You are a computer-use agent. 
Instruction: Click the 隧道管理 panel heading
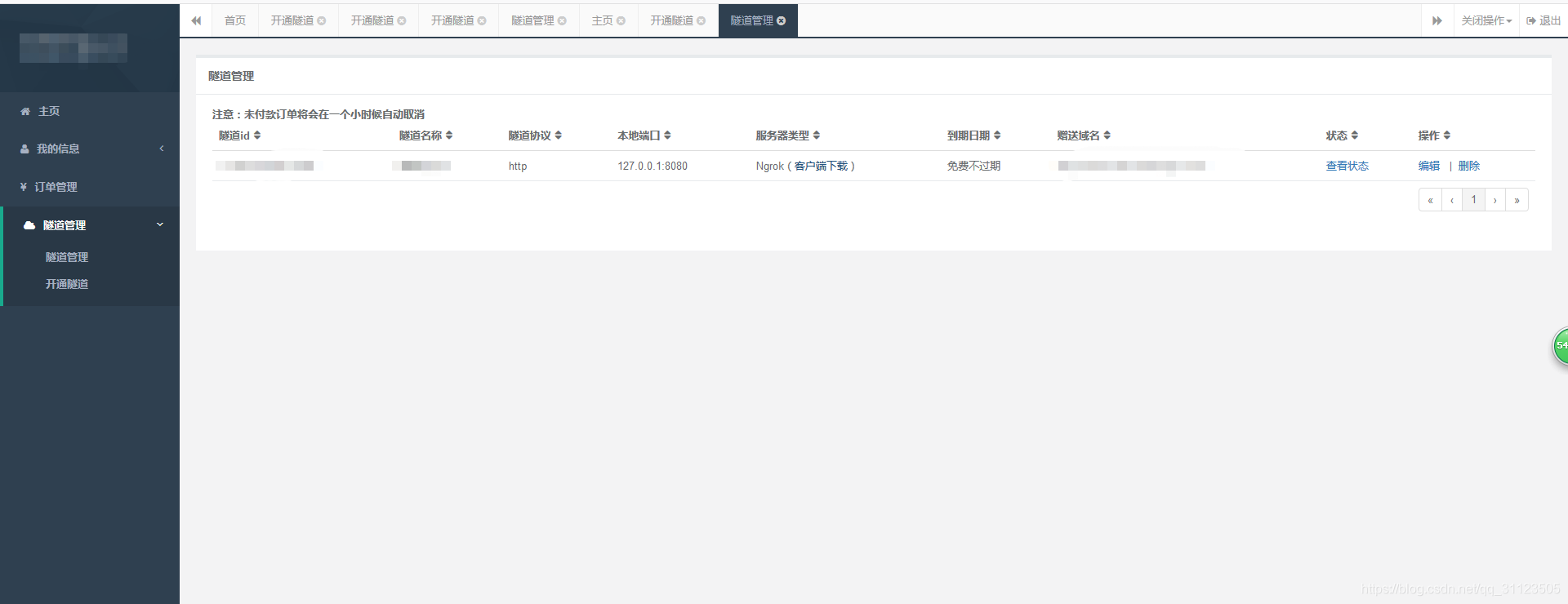point(231,76)
